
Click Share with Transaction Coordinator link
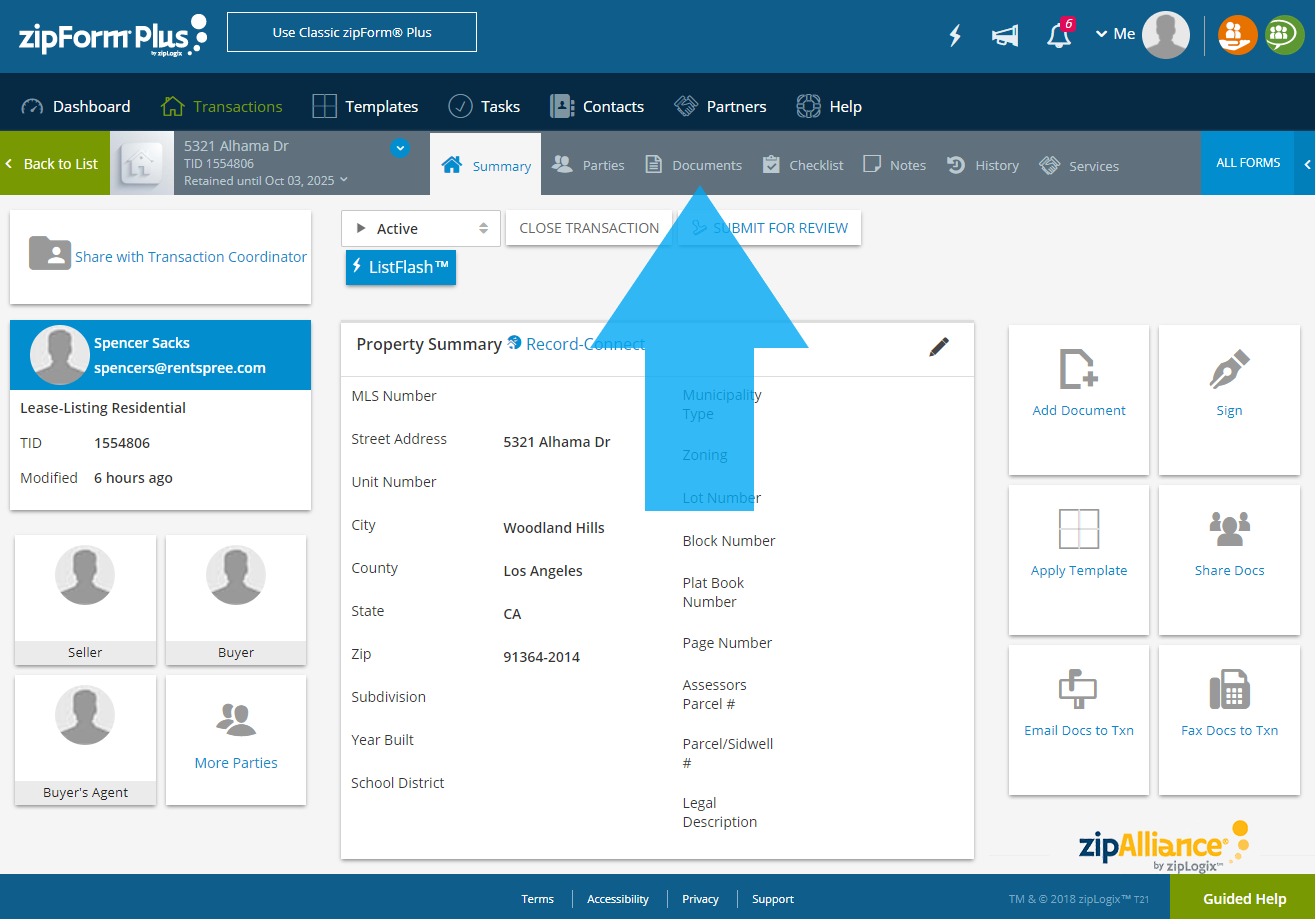(x=191, y=257)
